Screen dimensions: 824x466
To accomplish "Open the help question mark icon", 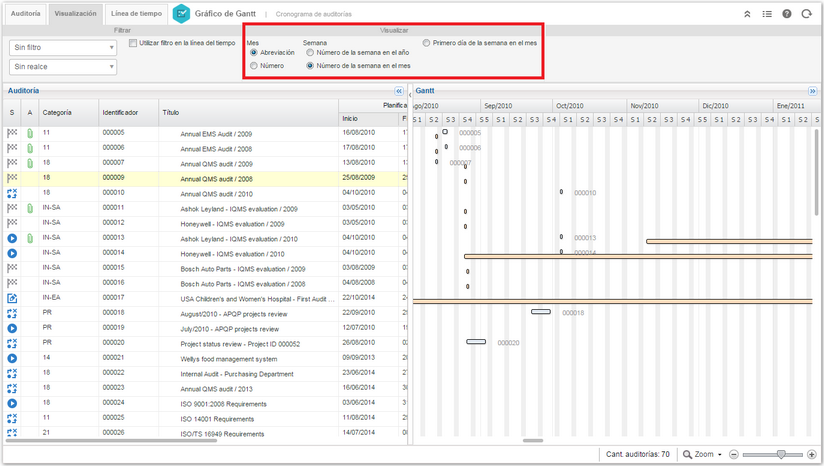I will 787,14.
